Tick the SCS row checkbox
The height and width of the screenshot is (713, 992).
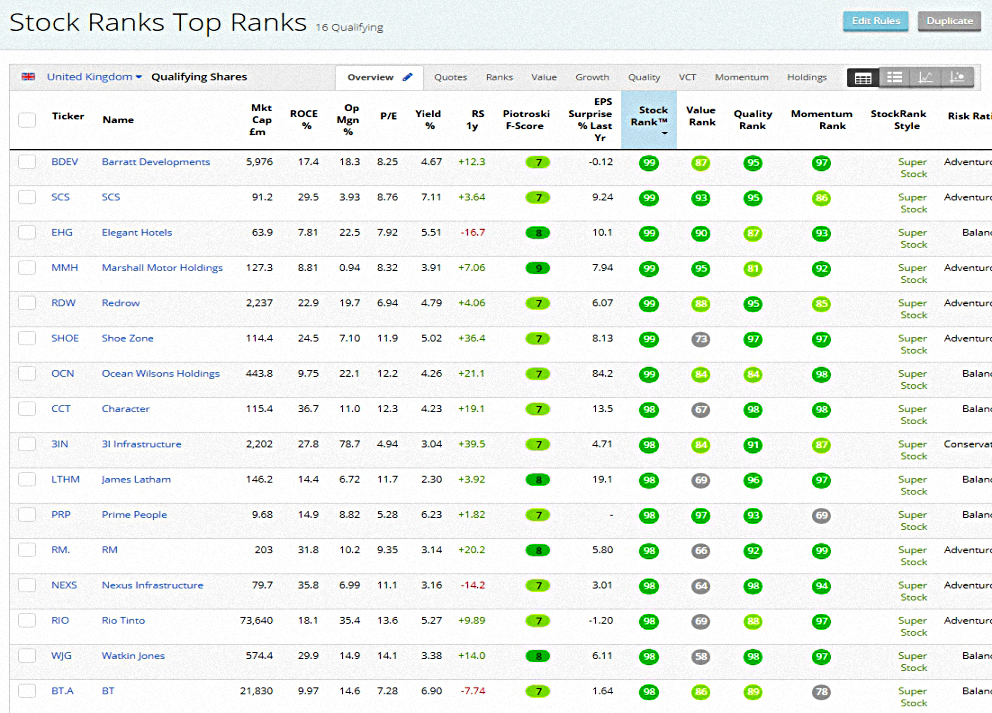(x=27, y=197)
